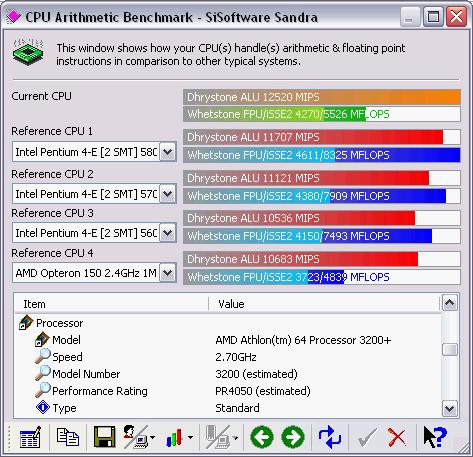Screen dimensions: 473x457
Task: Click the Current CPU Dhrystone ALU bar
Action: tap(322, 97)
